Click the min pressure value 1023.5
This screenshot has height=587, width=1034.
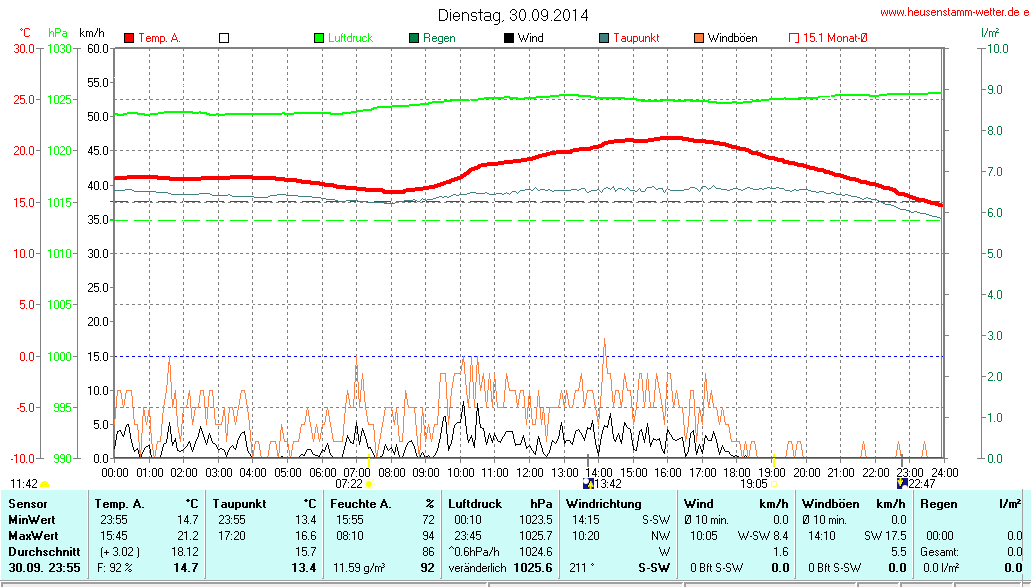535,520
